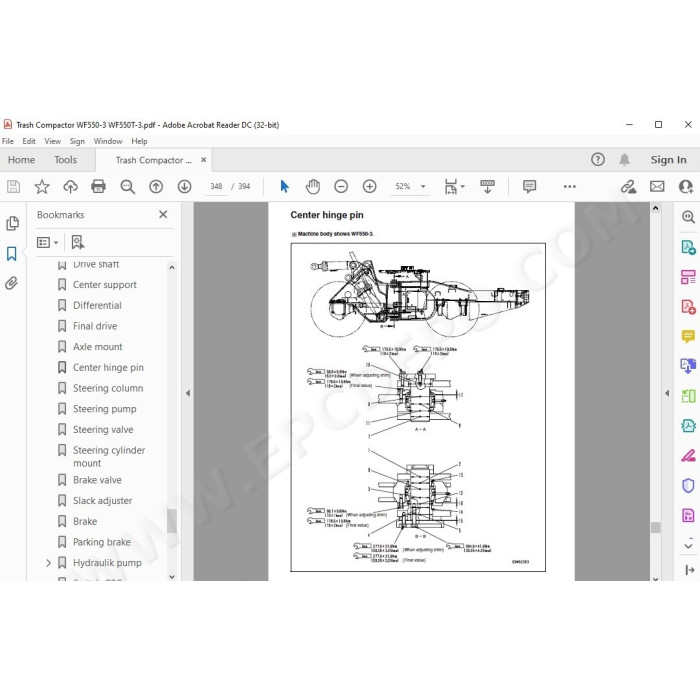Jump to Differential bookmark
This screenshot has height=700, width=700.
[97, 305]
